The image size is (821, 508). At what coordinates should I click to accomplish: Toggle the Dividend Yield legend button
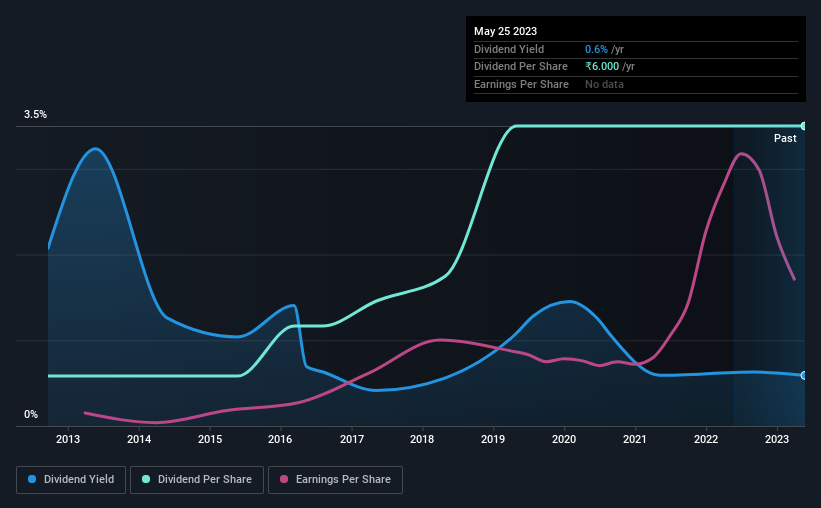click(71, 480)
